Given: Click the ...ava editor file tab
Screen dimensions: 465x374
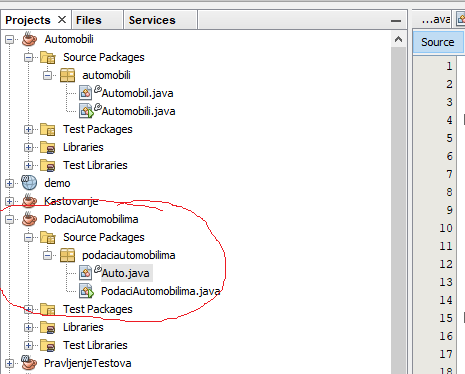Looking at the screenshot, I should tap(436, 20).
